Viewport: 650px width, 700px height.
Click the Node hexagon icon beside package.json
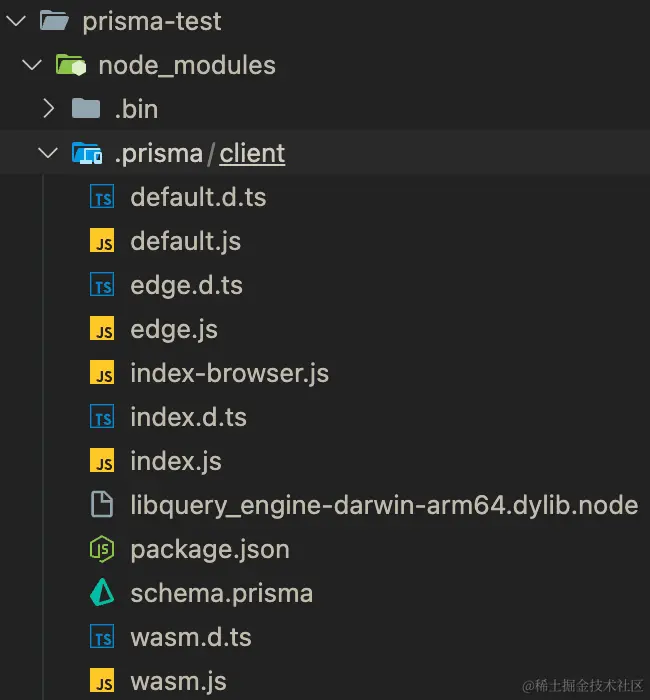point(102,549)
